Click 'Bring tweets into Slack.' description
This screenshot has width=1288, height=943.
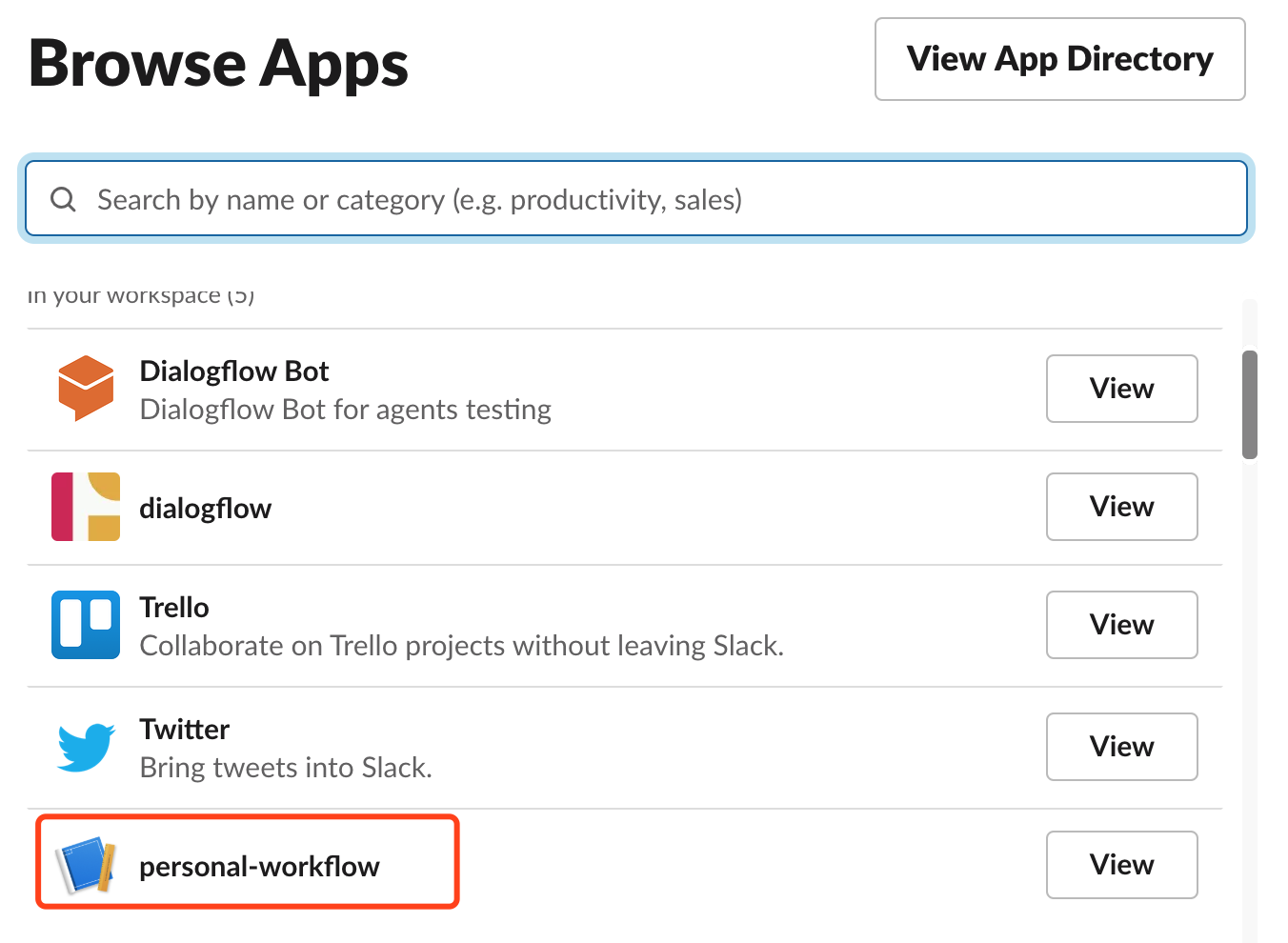click(x=286, y=768)
